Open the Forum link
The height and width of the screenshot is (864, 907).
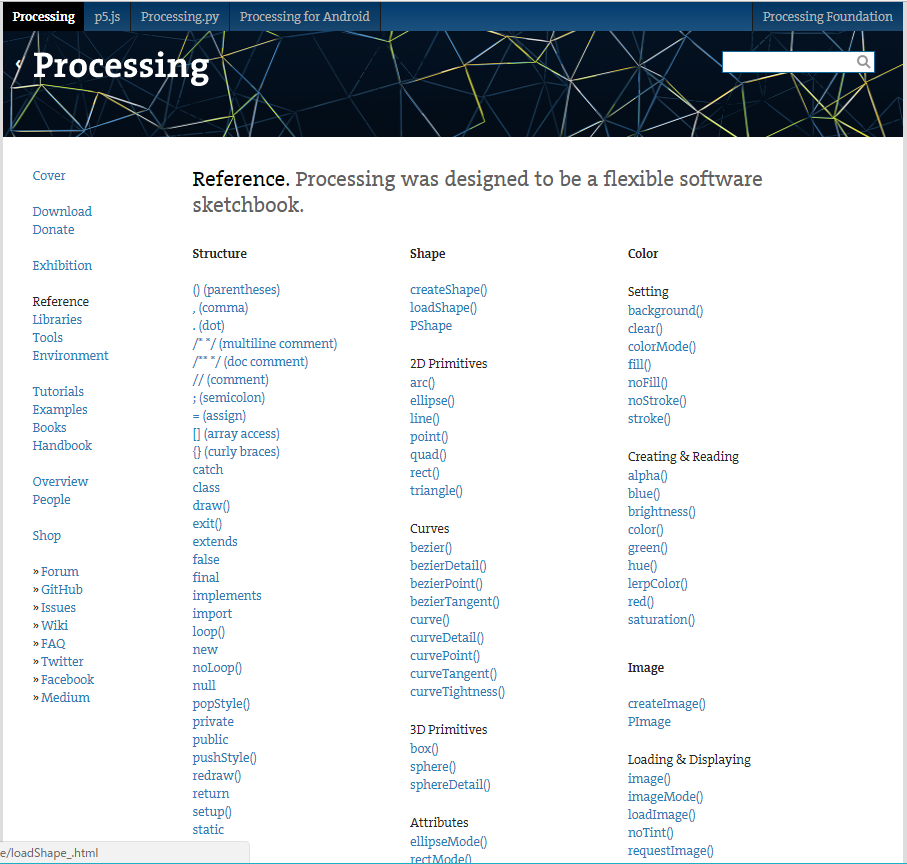tap(60, 571)
